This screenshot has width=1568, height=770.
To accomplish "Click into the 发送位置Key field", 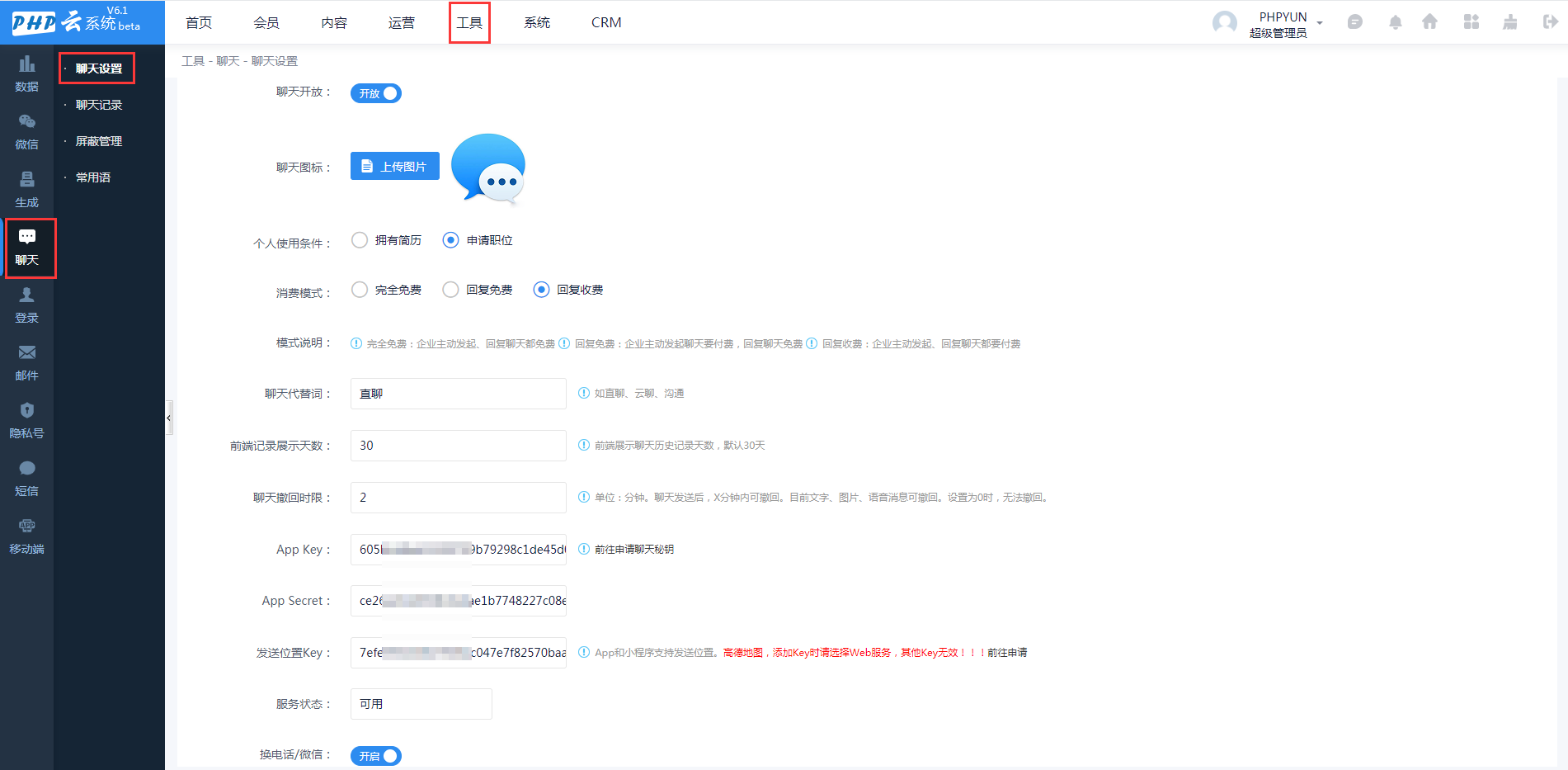I will (459, 653).
